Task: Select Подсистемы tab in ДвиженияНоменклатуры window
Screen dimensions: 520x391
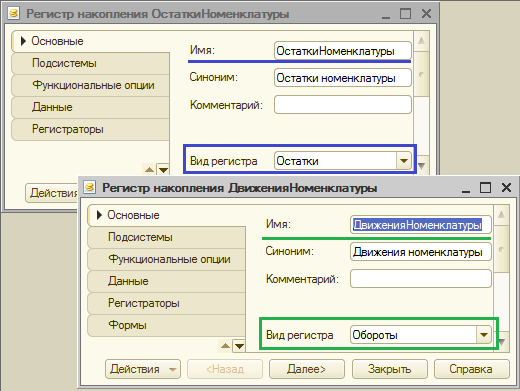Action: click(167, 237)
